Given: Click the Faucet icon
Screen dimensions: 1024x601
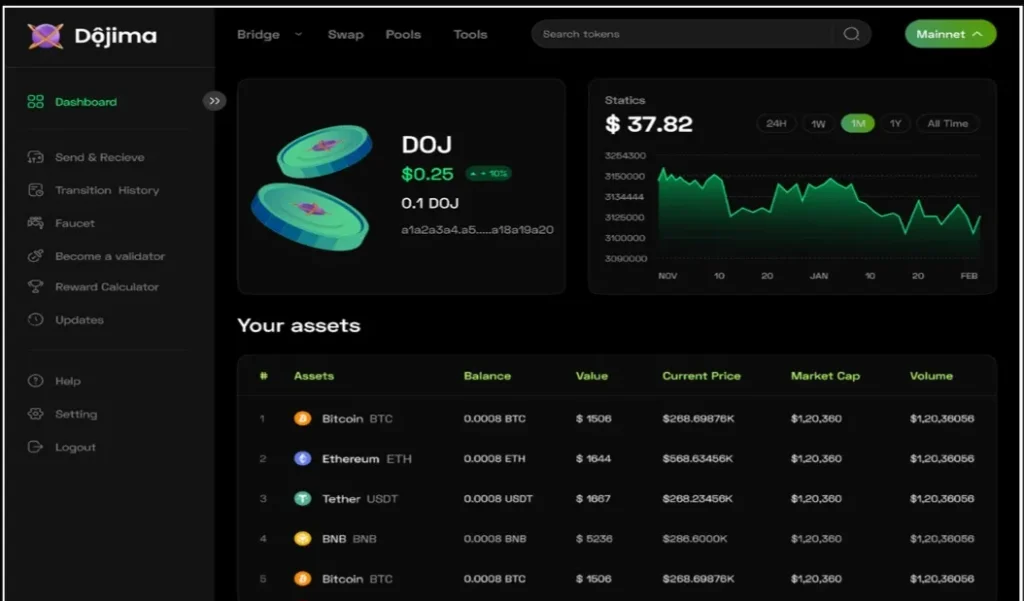Looking at the screenshot, I should tap(35, 223).
